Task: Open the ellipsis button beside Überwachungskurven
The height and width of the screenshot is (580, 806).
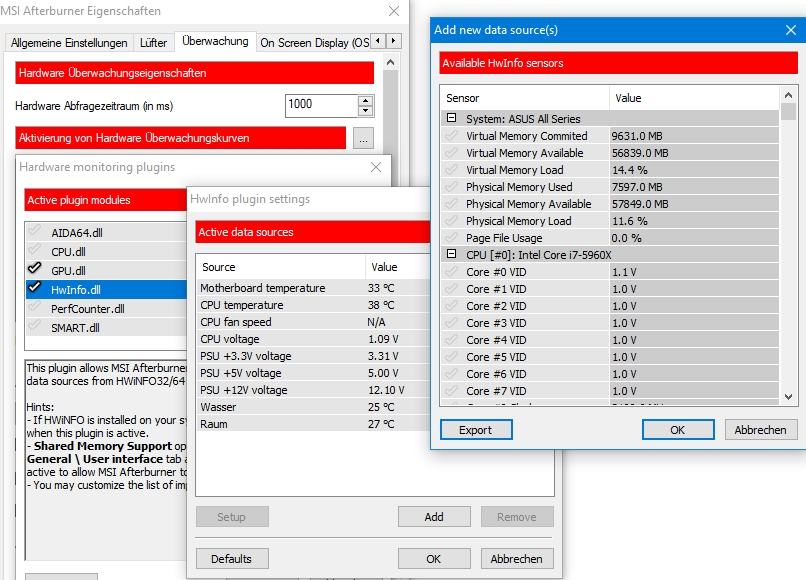Action: pyautogui.click(x=363, y=138)
